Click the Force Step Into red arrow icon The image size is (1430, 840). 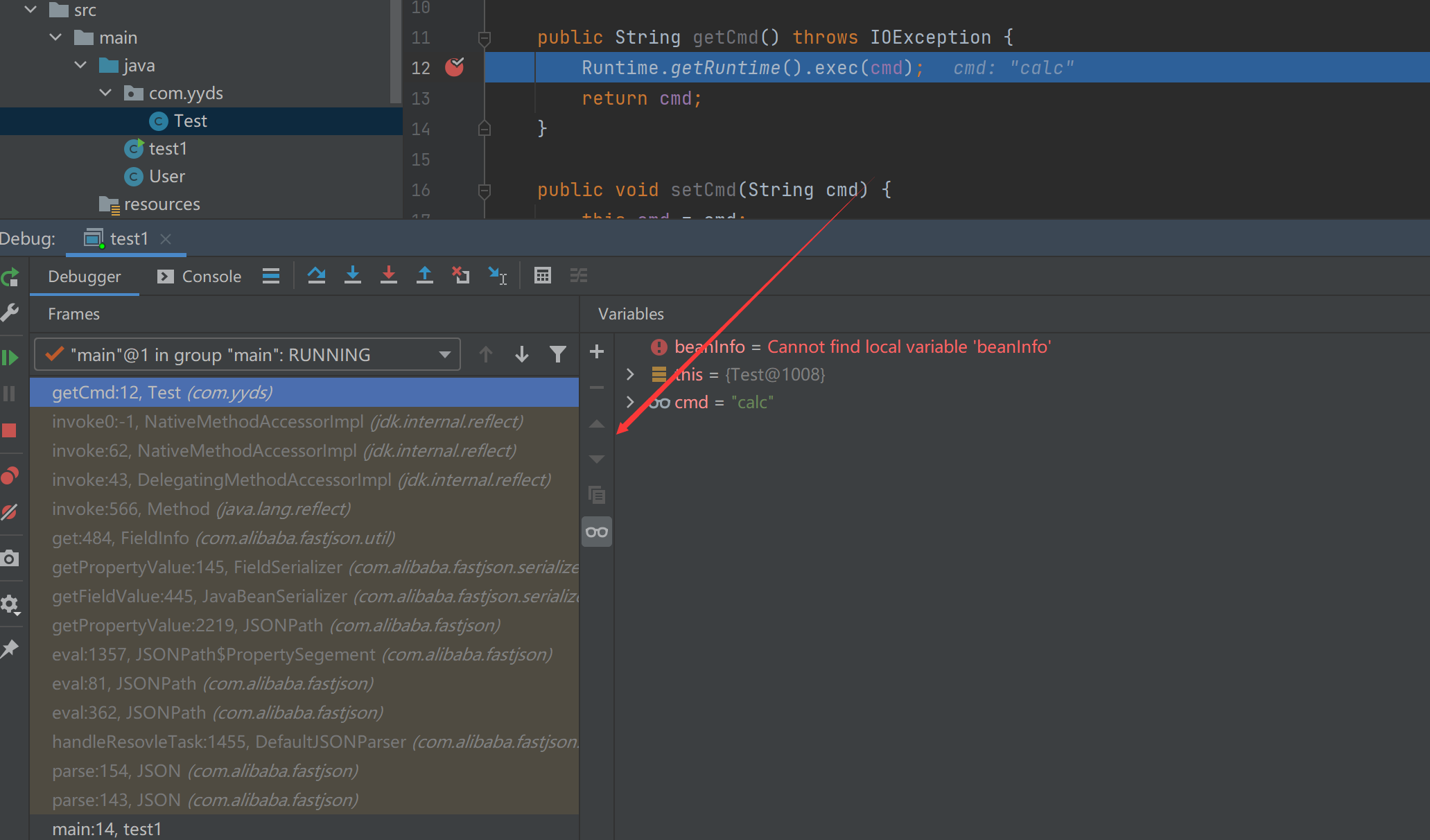(x=389, y=276)
